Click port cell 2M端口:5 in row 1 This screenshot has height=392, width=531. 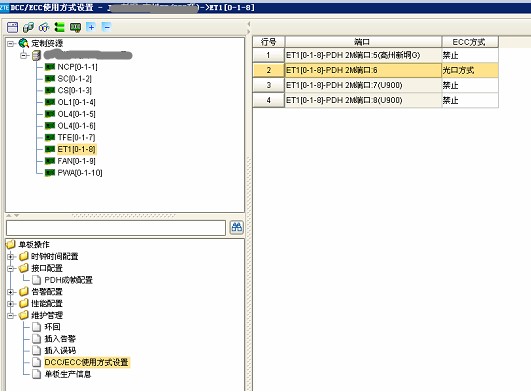pos(363,55)
